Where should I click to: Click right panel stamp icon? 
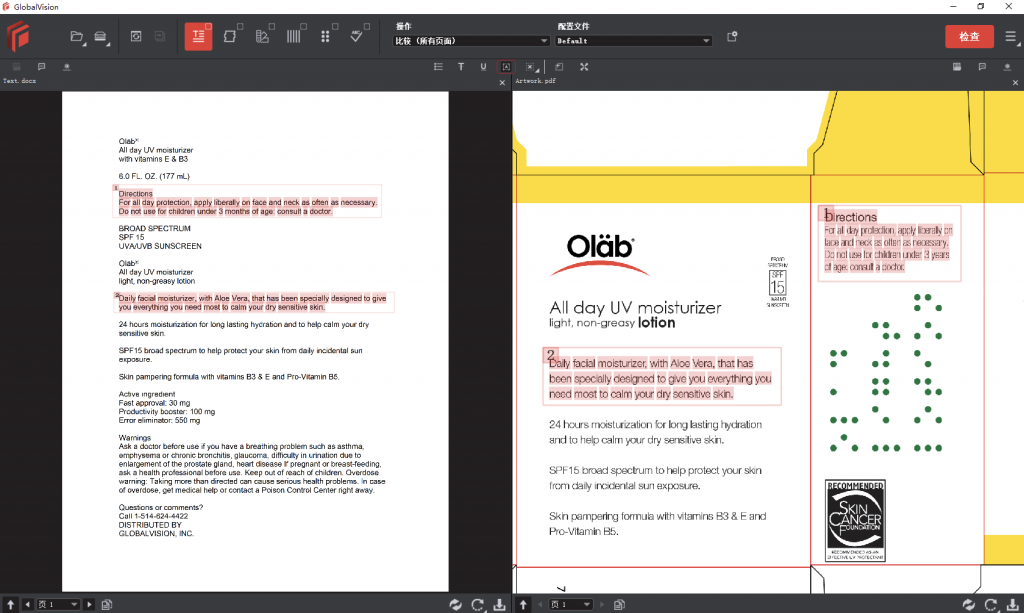pyautogui.click(x=1007, y=67)
